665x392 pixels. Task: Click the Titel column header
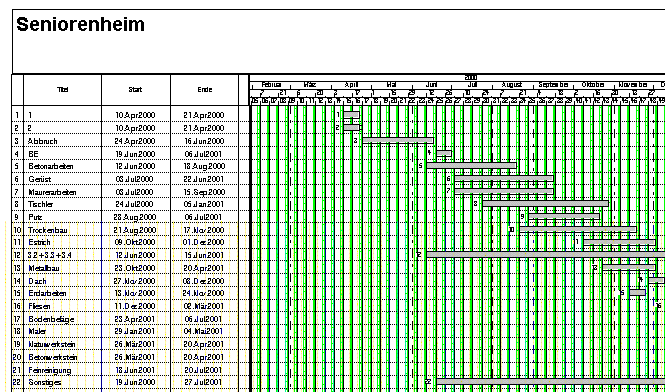click(x=63, y=90)
